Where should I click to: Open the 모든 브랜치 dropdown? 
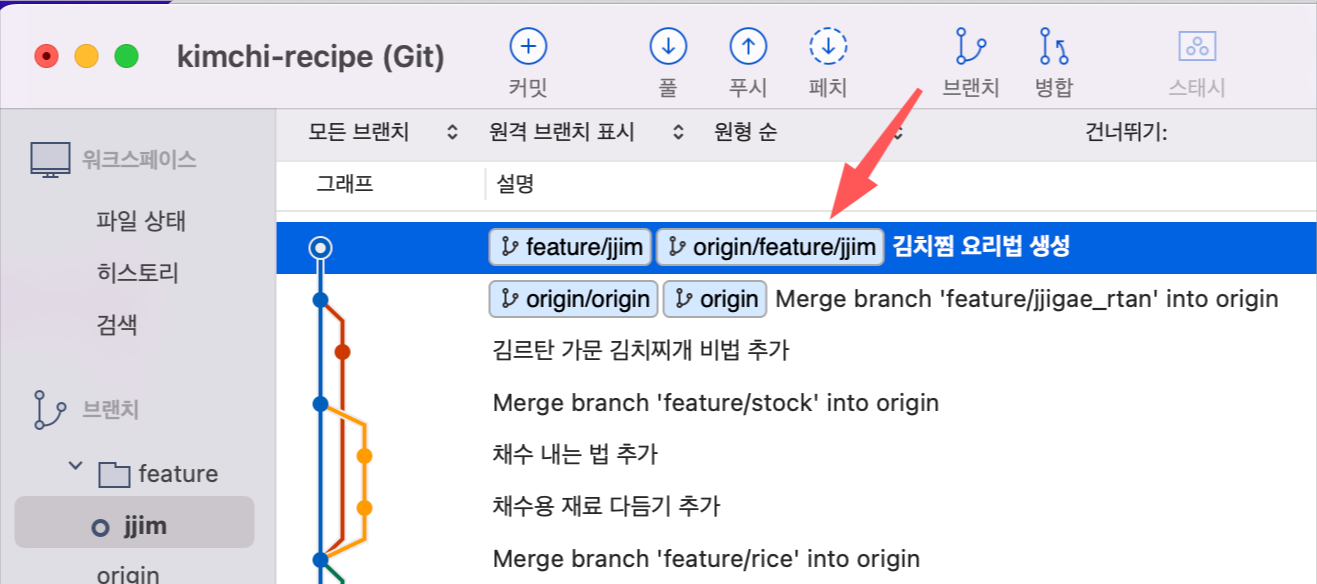383,132
